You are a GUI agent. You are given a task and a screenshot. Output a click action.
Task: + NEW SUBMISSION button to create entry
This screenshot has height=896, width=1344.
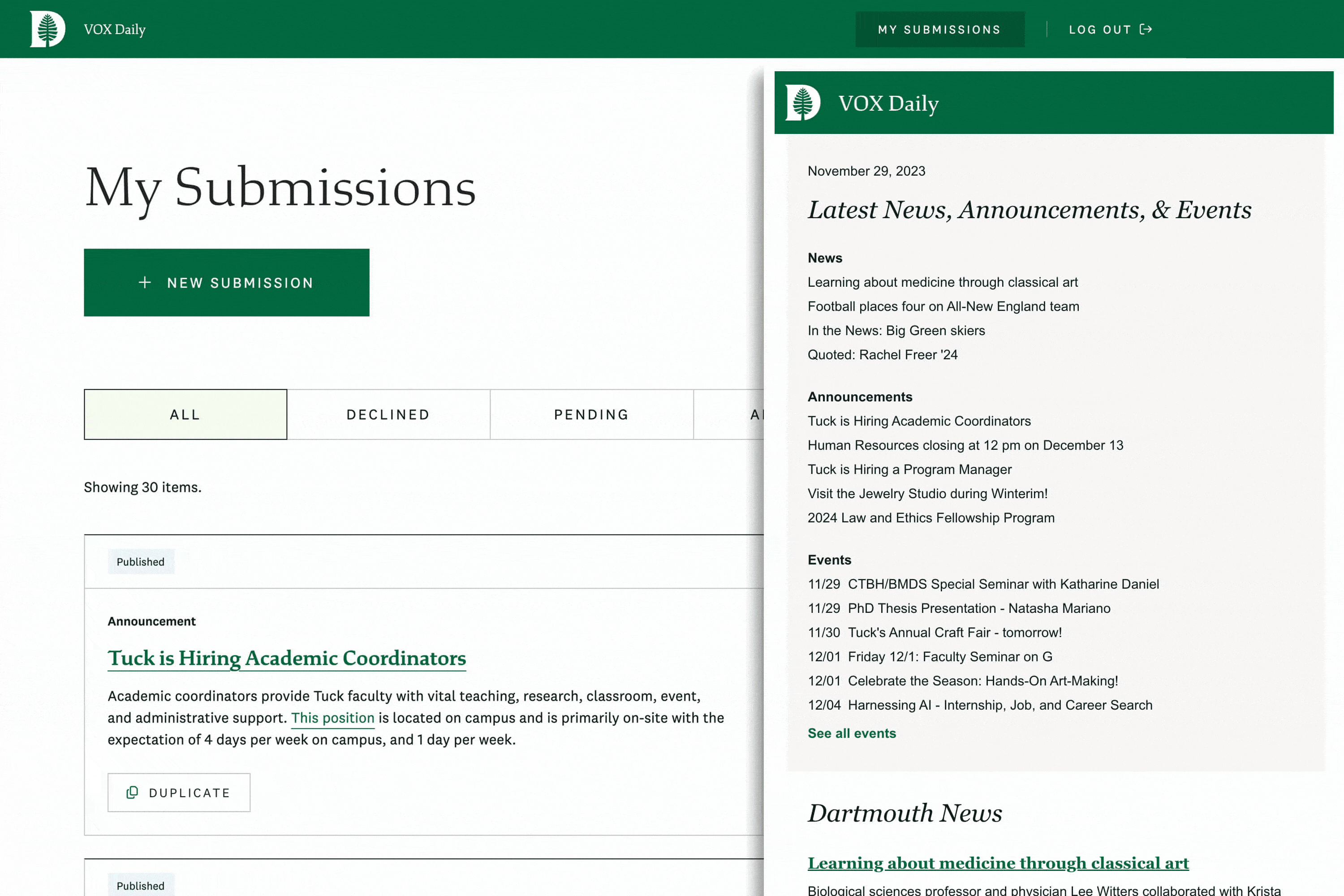(x=226, y=282)
